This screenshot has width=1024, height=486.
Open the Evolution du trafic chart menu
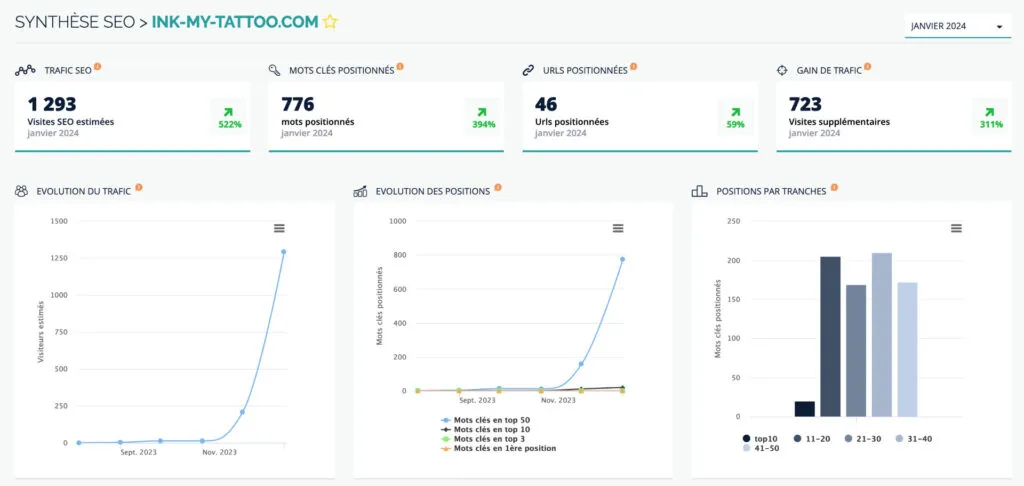(x=282, y=229)
